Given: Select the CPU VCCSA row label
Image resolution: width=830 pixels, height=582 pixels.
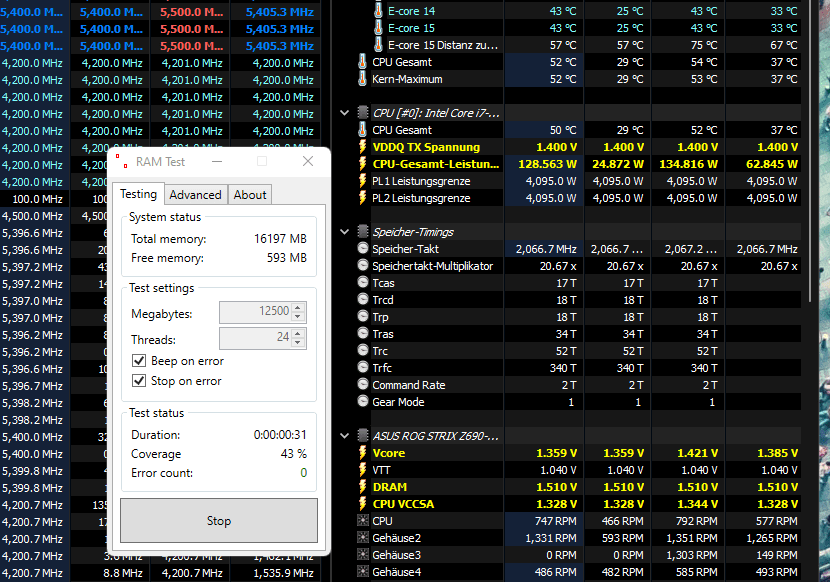Looking at the screenshot, I should pos(403,504).
